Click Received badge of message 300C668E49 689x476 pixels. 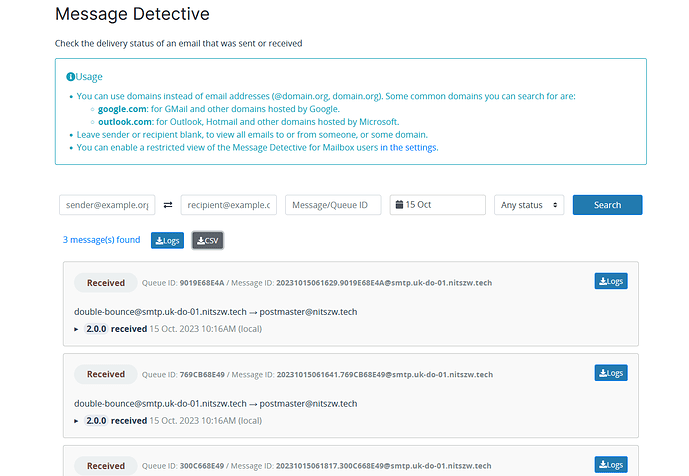pyautogui.click(x=106, y=466)
